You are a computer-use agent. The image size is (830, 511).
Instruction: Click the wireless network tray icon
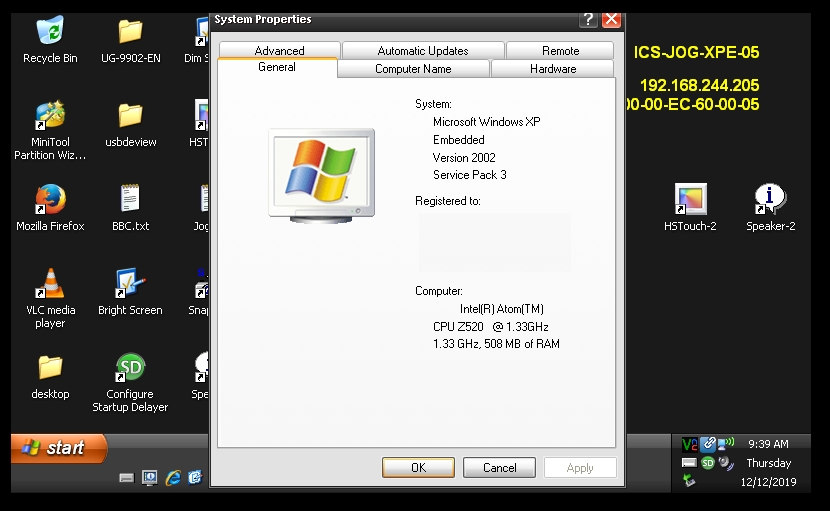click(x=726, y=444)
